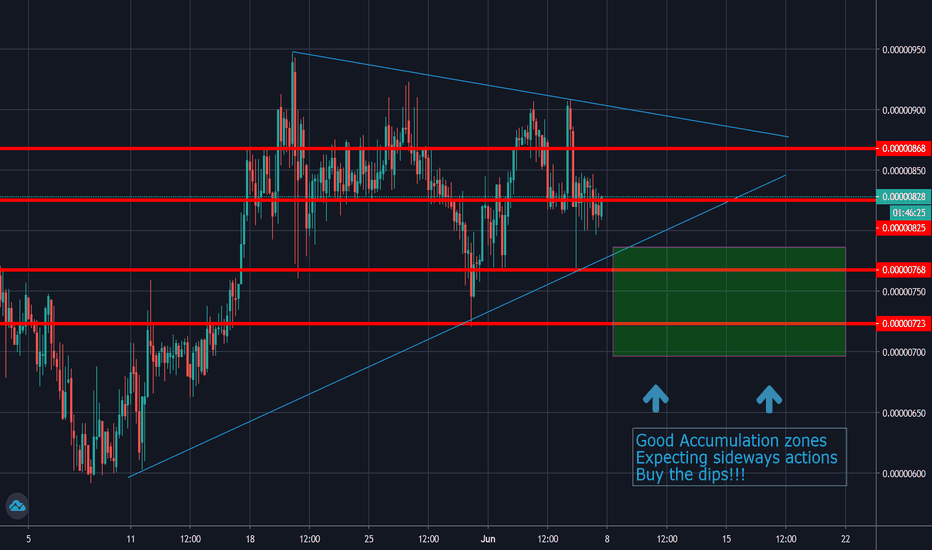Select the descending blue trendline at top

[x=540, y=95]
